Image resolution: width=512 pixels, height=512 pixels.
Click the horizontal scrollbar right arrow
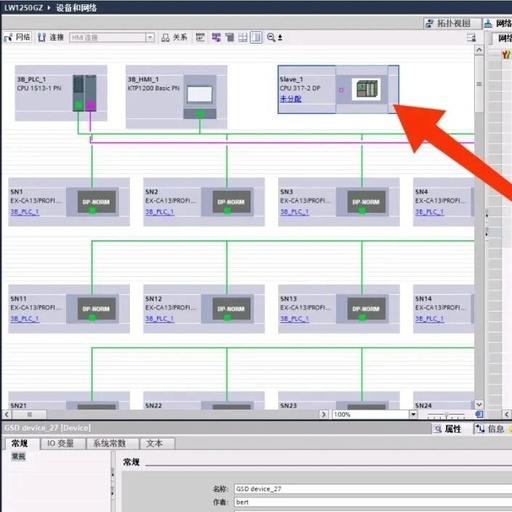click(323, 414)
